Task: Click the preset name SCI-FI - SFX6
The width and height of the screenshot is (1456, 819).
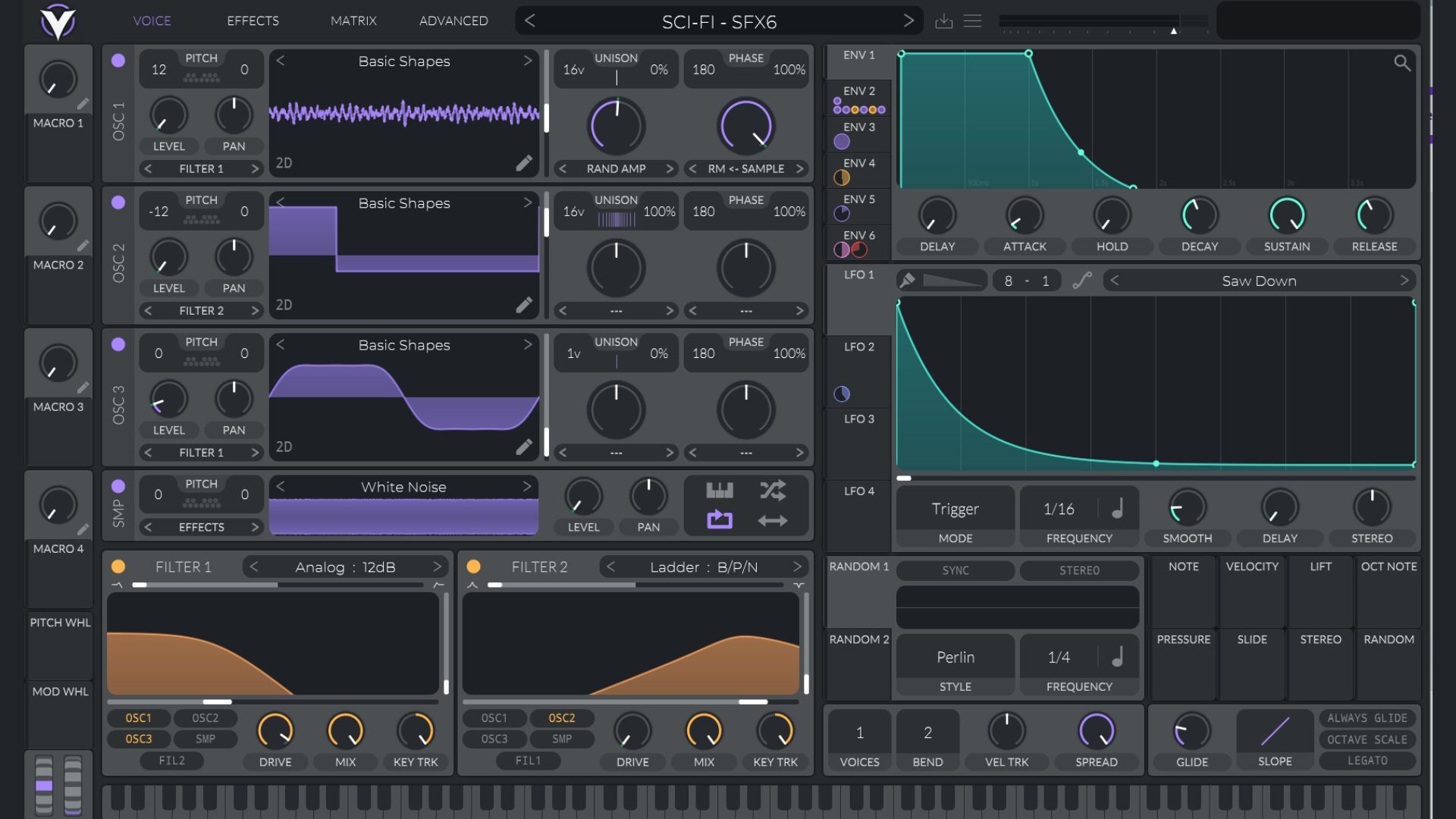Action: click(719, 22)
